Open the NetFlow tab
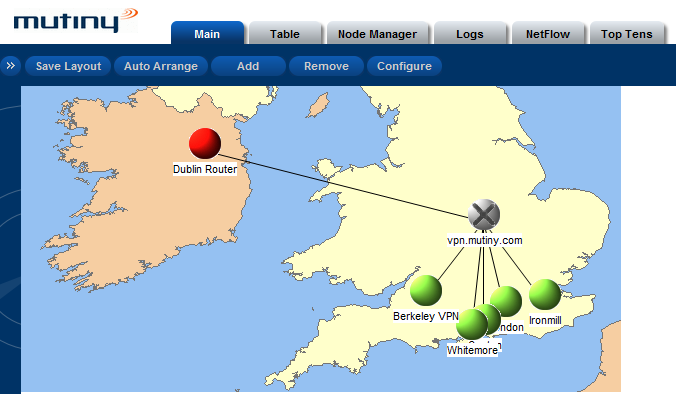The width and height of the screenshot is (676, 394). tap(548, 34)
